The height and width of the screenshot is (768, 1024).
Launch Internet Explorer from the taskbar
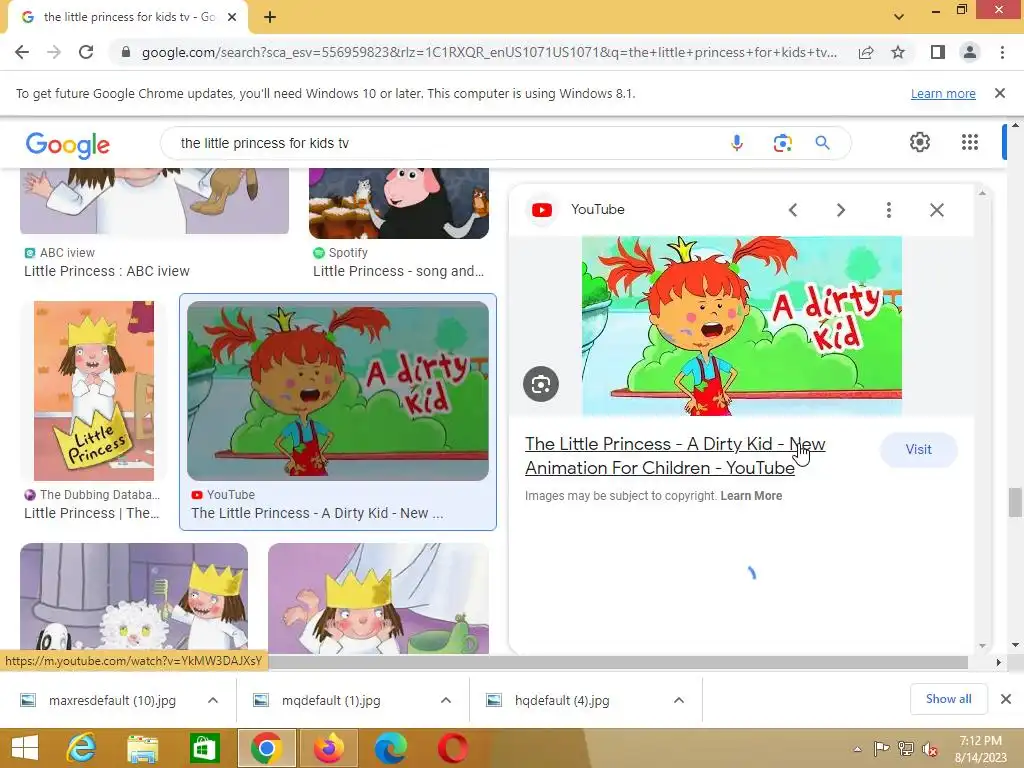pos(82,748)
